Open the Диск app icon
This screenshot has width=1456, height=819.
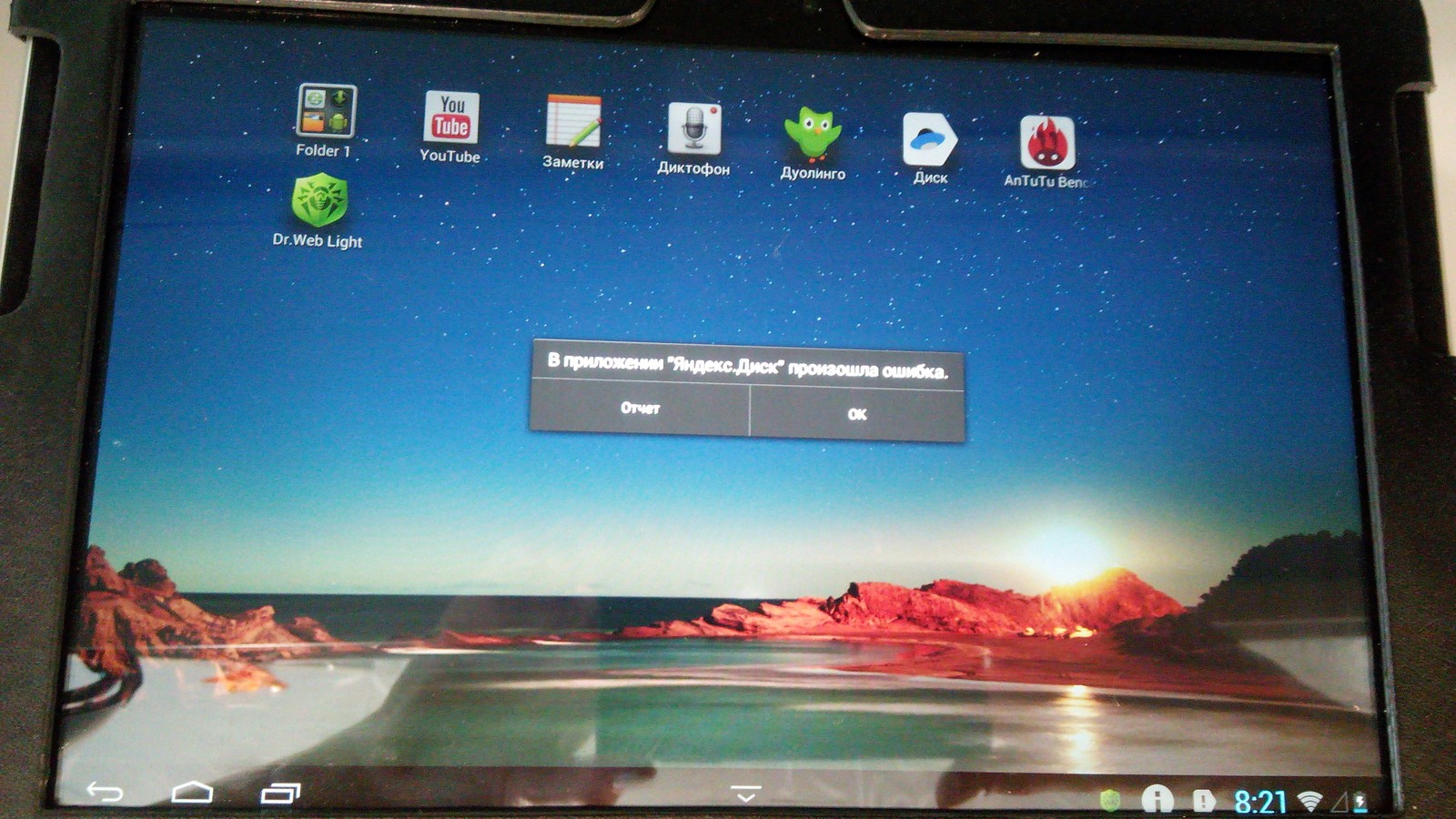(929, 148)
